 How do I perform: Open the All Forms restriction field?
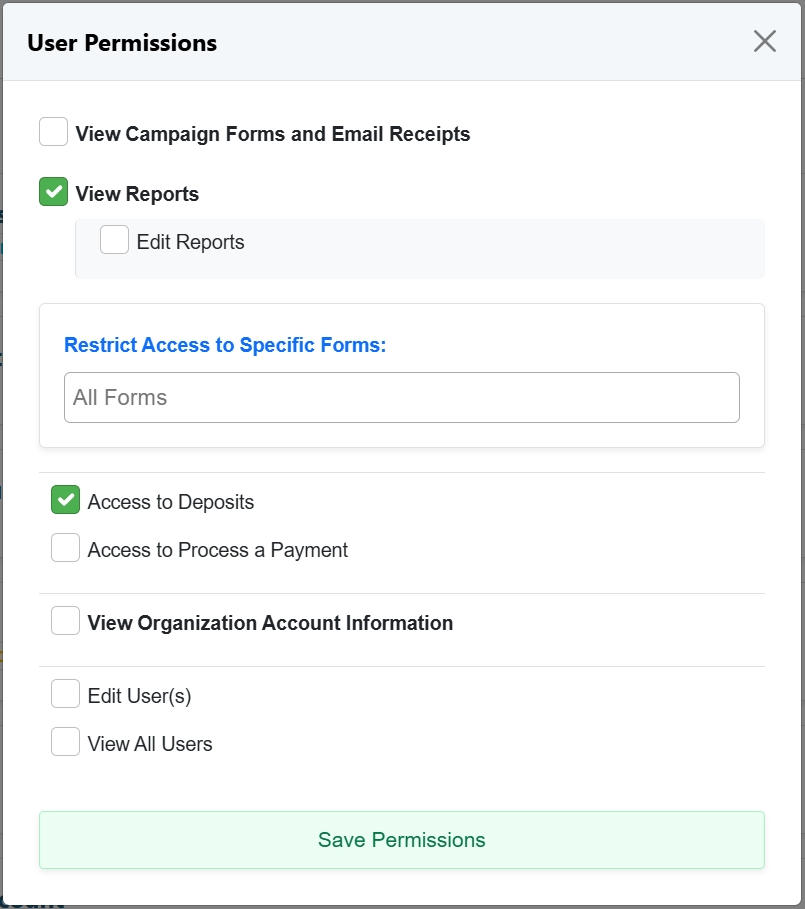point(402,398)
